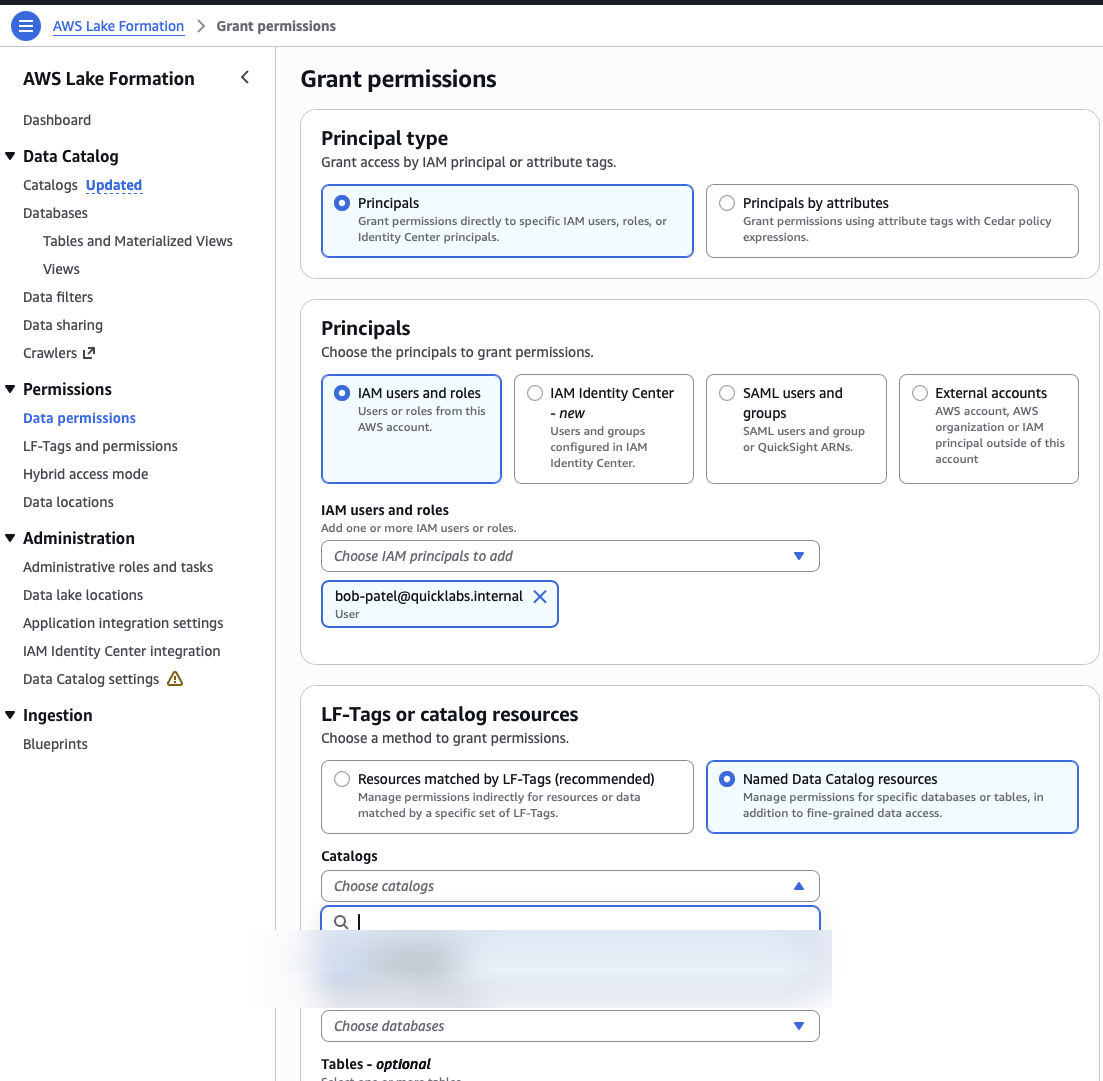This screenshot has height=1081, width=1103.
Task: Open Databases in sidebar
Action: click(56, 213)
